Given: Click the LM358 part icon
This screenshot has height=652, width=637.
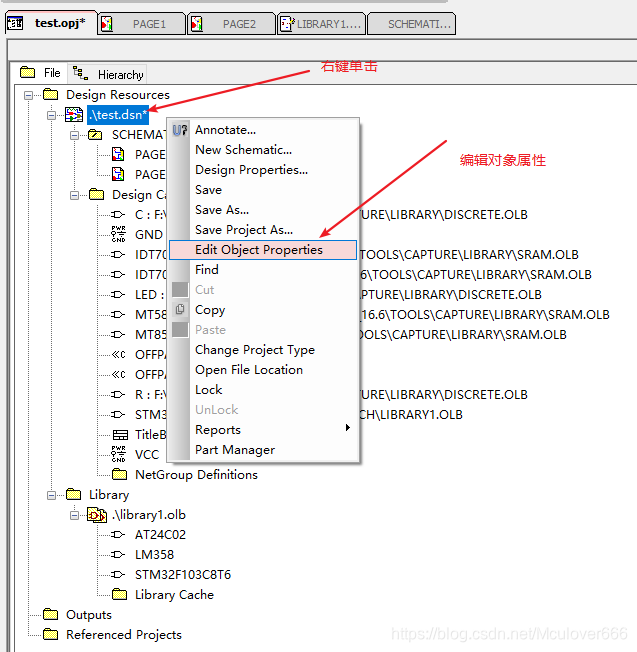Looking at the screenshot, I should point(118,555).
